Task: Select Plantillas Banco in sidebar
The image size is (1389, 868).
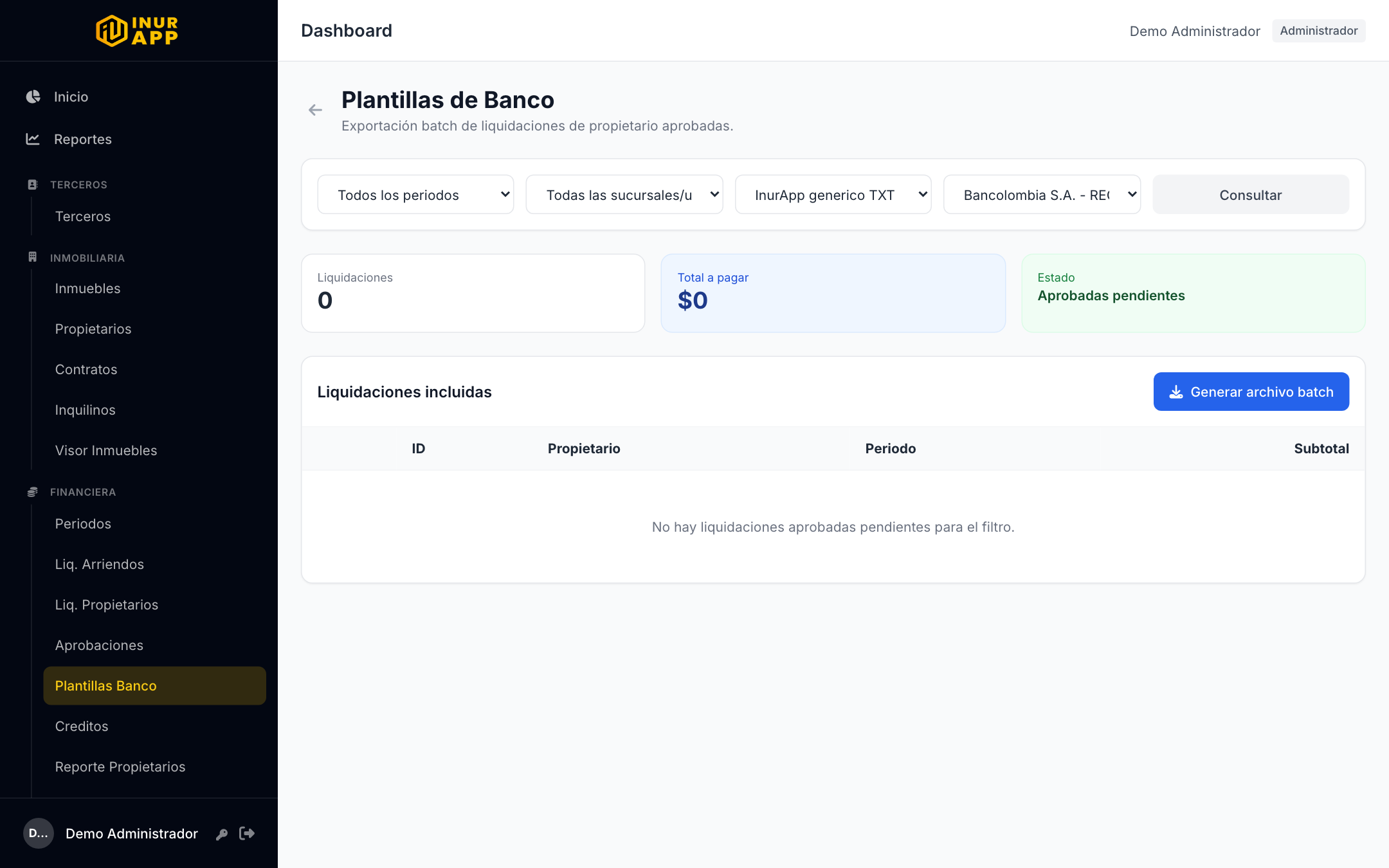Action: [154, 685]
